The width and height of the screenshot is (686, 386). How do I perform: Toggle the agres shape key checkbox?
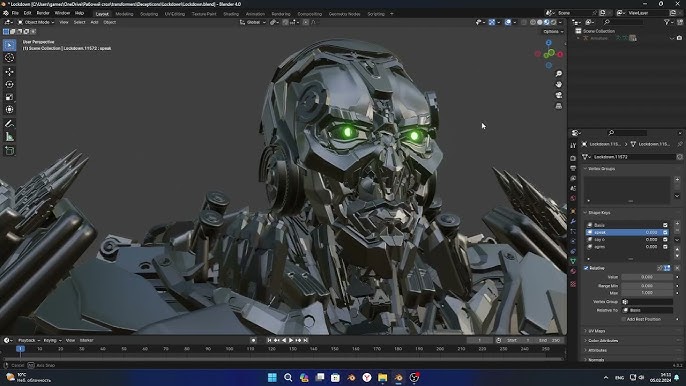point(665,247)
